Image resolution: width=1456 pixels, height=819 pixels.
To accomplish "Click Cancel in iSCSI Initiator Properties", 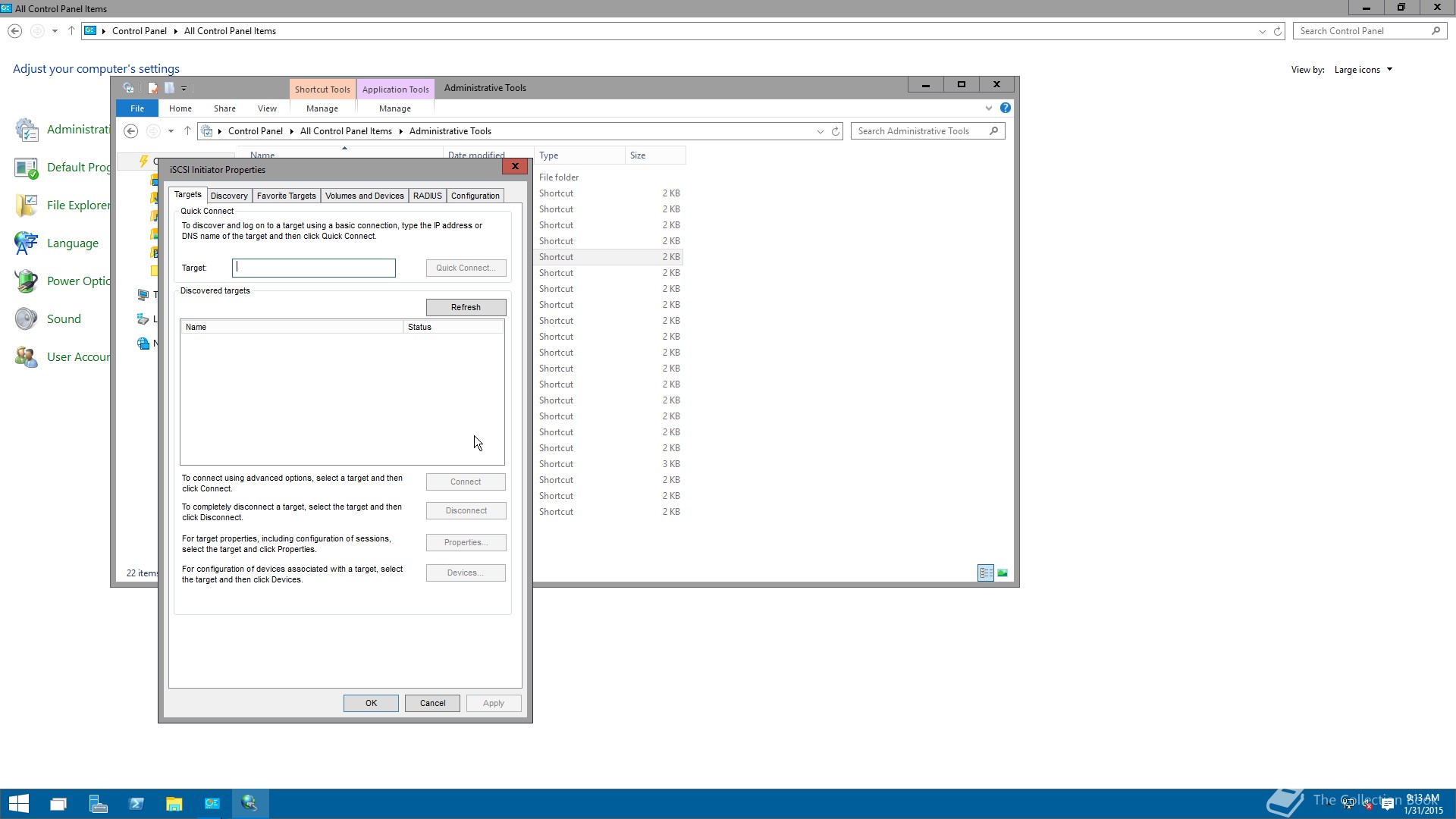I will point(433,703).
